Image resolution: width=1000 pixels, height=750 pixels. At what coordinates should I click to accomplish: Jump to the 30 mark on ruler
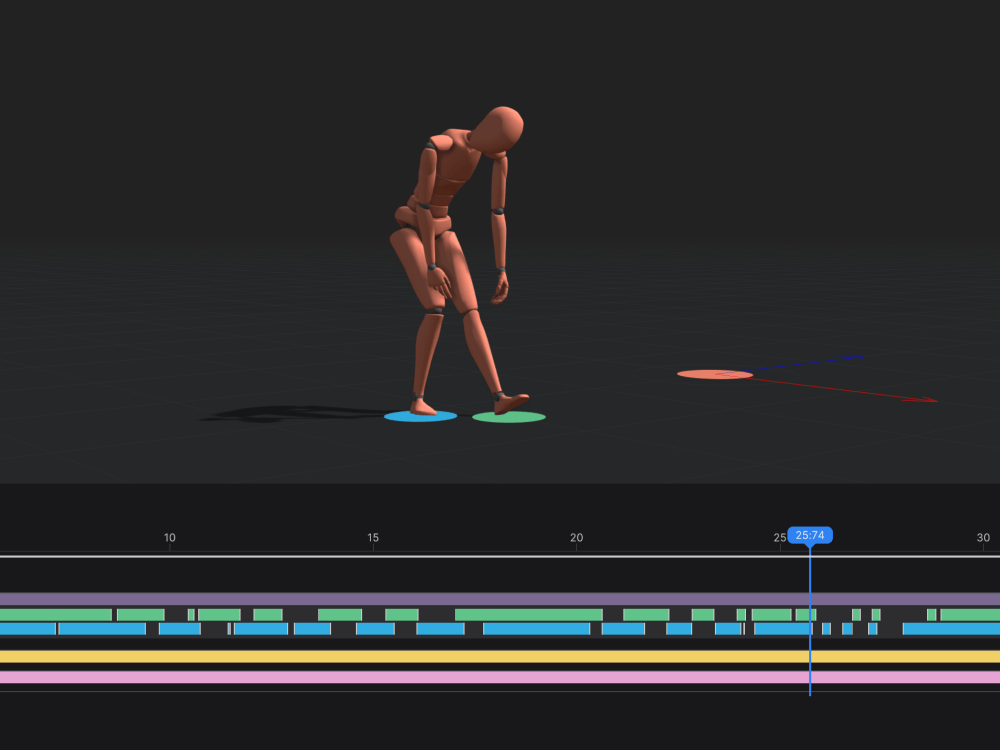click(983, 538)
